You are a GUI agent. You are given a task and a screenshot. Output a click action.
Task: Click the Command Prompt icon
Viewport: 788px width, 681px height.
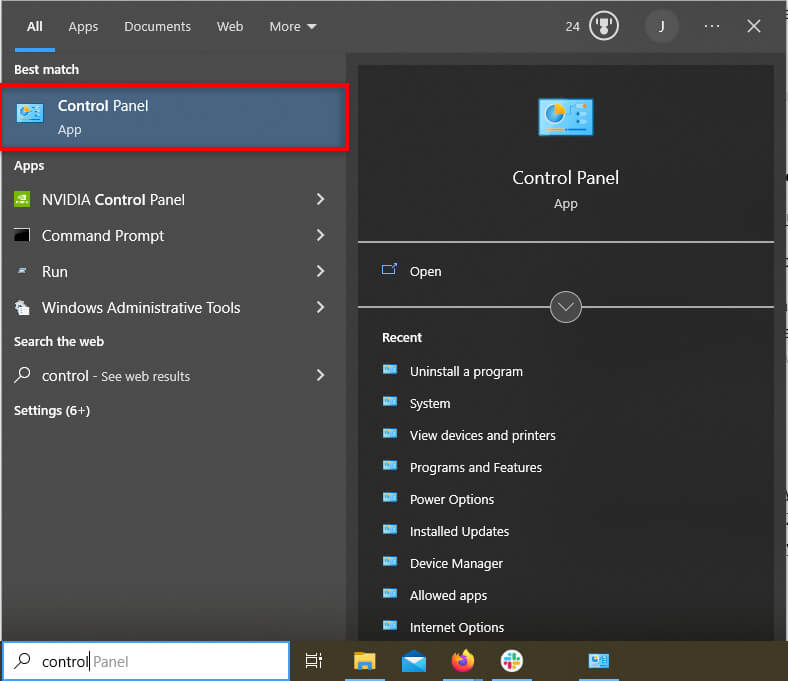click(22, 236)
